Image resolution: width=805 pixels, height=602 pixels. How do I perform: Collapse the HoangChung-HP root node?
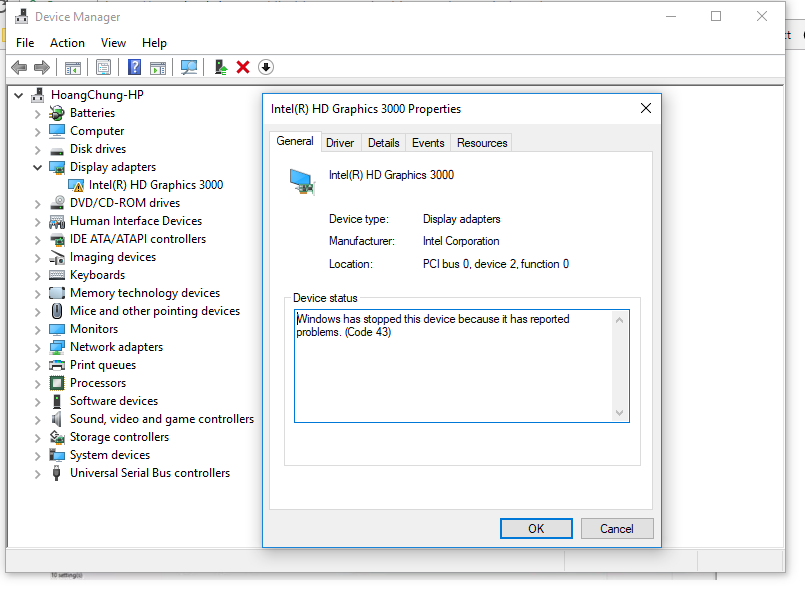pos(19,95)
